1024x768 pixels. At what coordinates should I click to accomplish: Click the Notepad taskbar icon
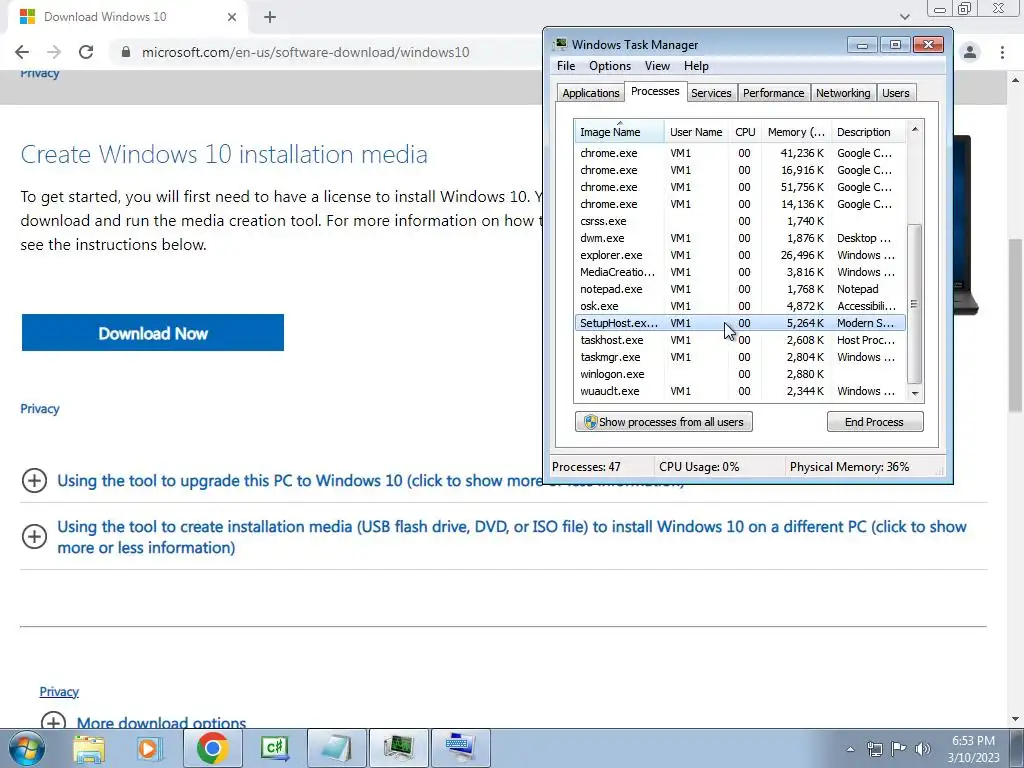pyautogui.click(x=336, y=748)
